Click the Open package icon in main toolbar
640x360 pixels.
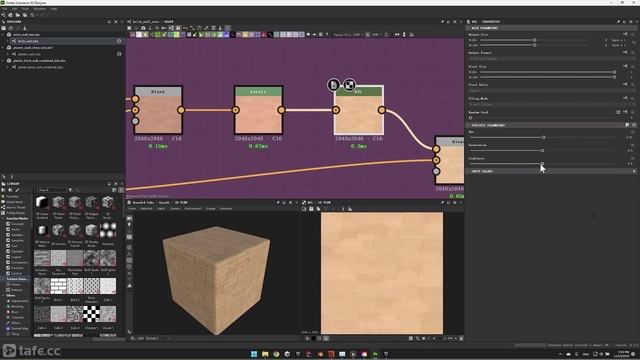(18, 15)
